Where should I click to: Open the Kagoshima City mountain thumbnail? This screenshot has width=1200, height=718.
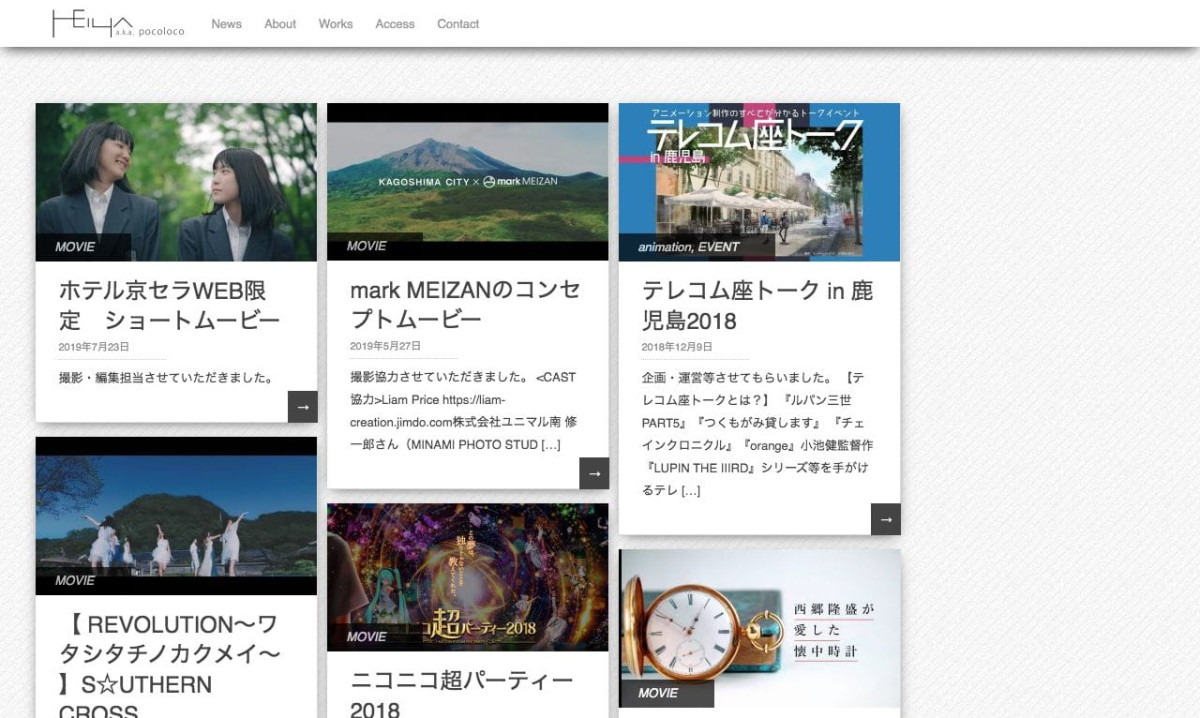(468, 182)
